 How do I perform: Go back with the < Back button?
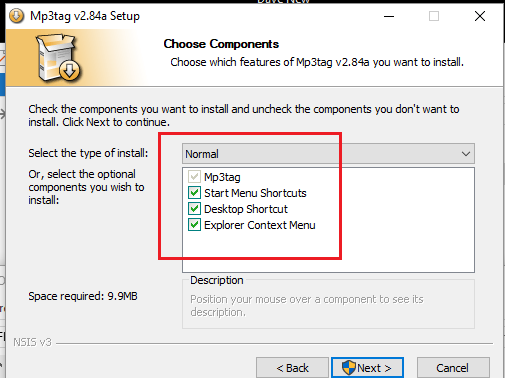[x=292, y=368]
